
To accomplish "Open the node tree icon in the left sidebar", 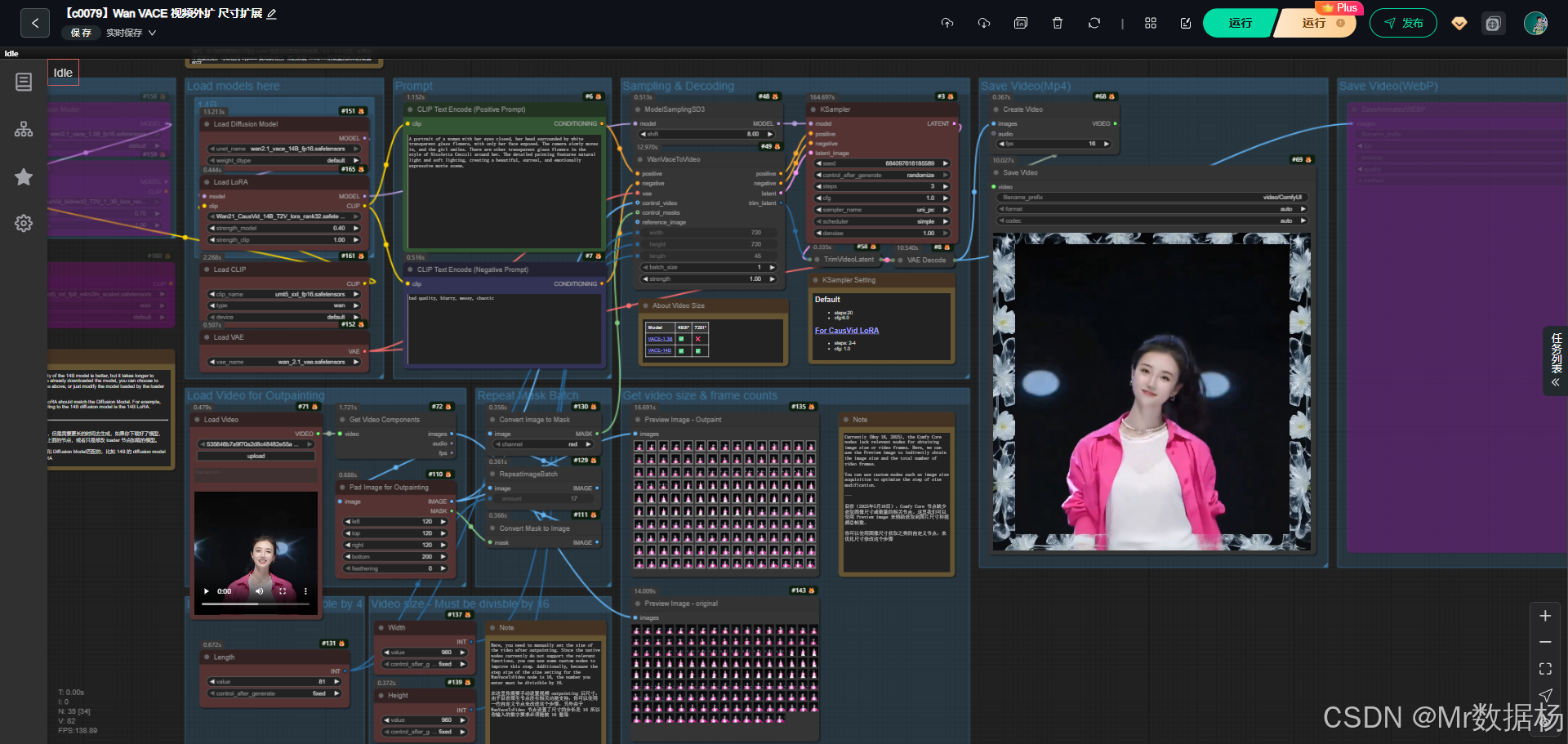I will (24, 129).
